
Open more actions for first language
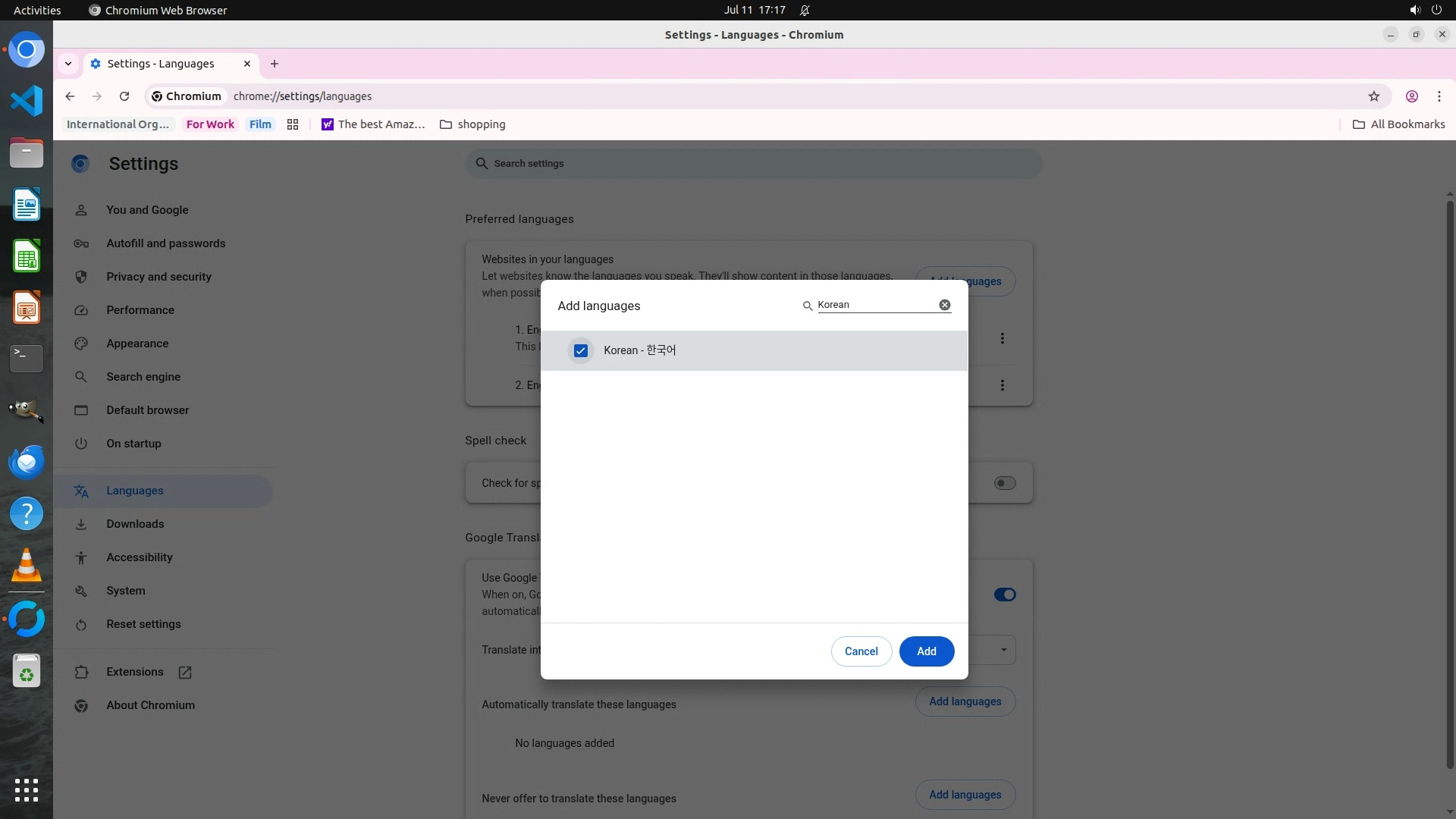[x=1002, y=338]
